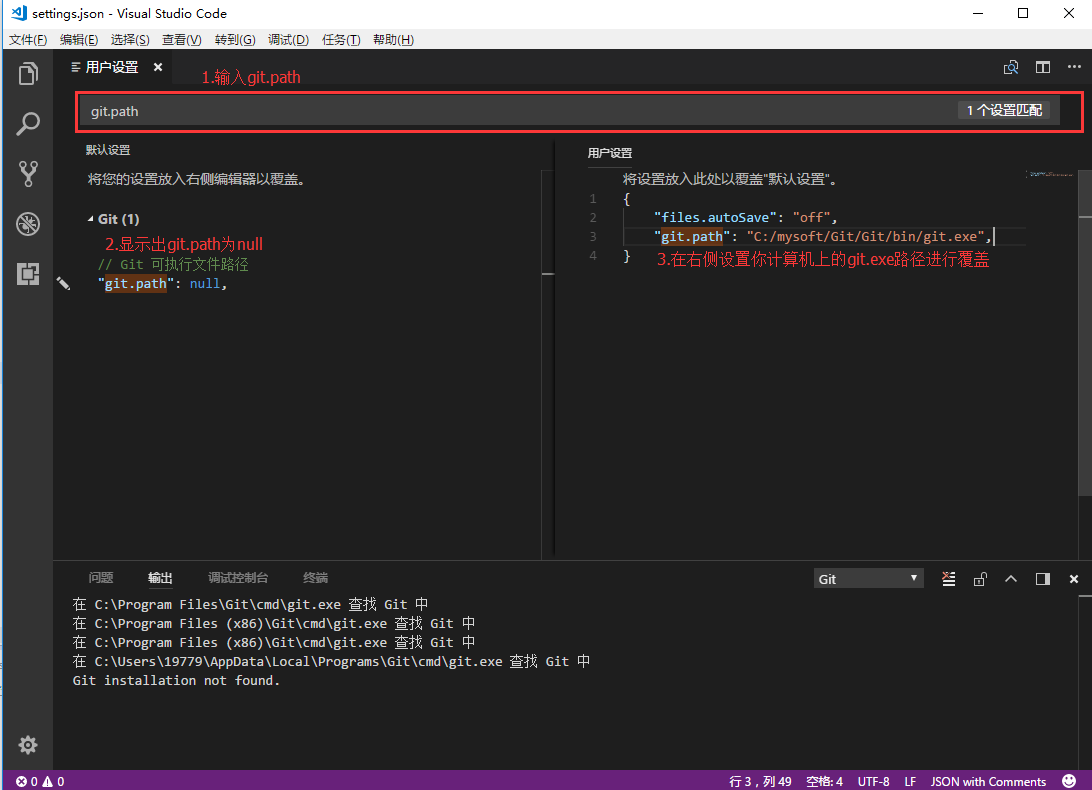Click the default "git.path": null line

[x=162, y=284]
